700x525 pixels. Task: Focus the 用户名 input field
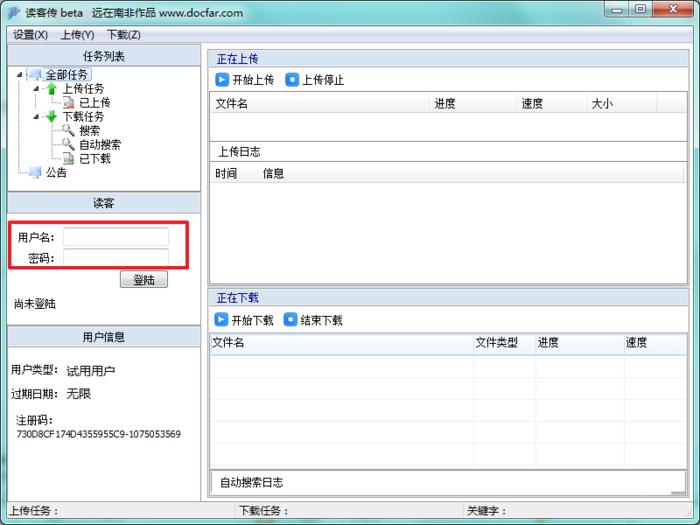coord(116,237)
